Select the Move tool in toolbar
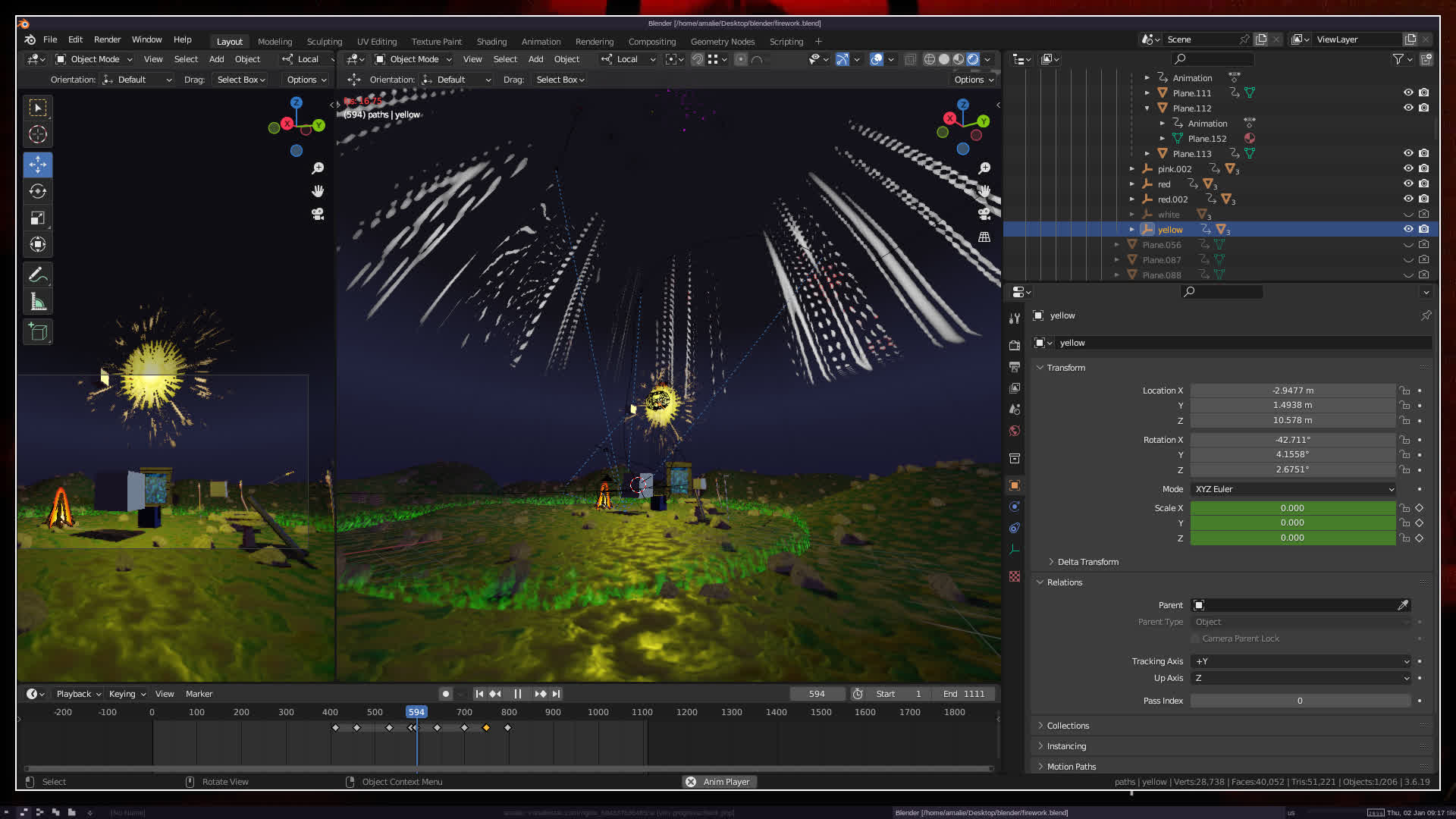The height and width of the screenshot is (819, 1456). (x=38, y=165)
